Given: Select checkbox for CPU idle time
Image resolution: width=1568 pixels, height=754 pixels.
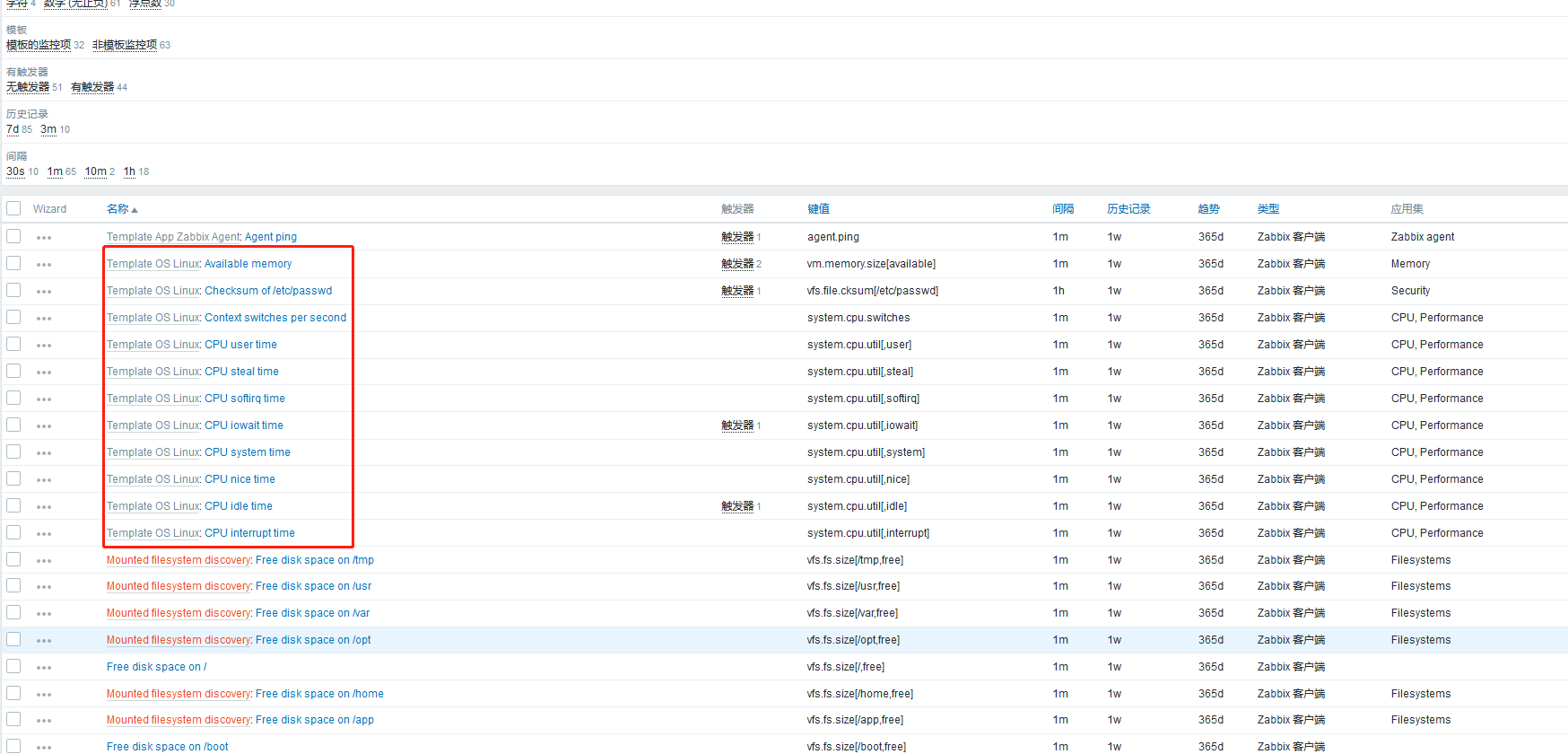Looking at the screenshot, I should tap(13, 505).
